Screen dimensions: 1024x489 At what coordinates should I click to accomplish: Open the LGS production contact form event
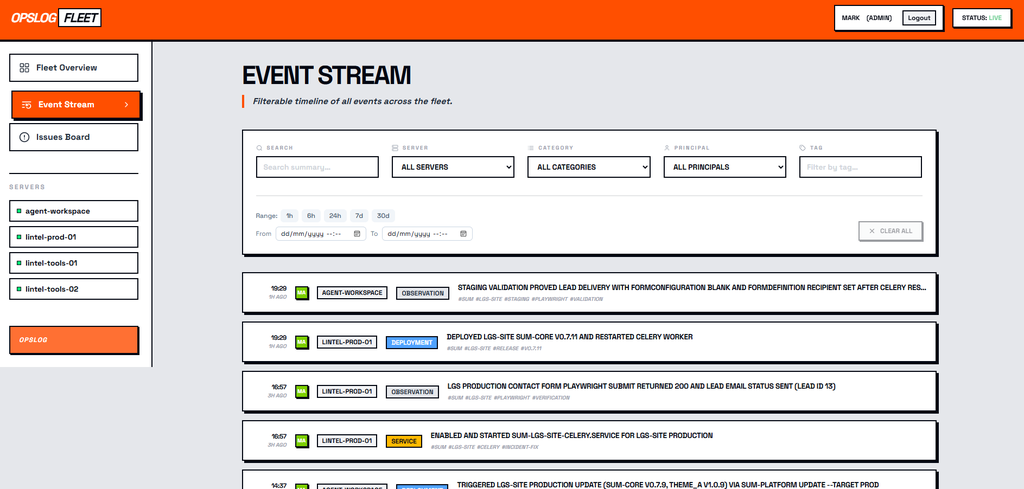[x=590, y=392]
